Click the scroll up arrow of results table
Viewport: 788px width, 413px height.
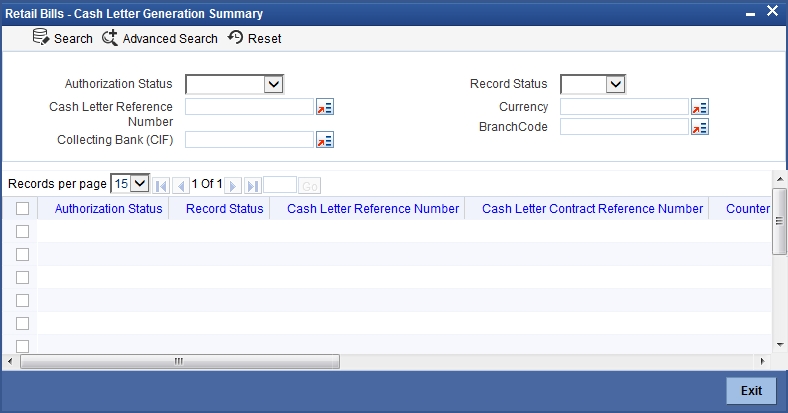click(780, 179)
